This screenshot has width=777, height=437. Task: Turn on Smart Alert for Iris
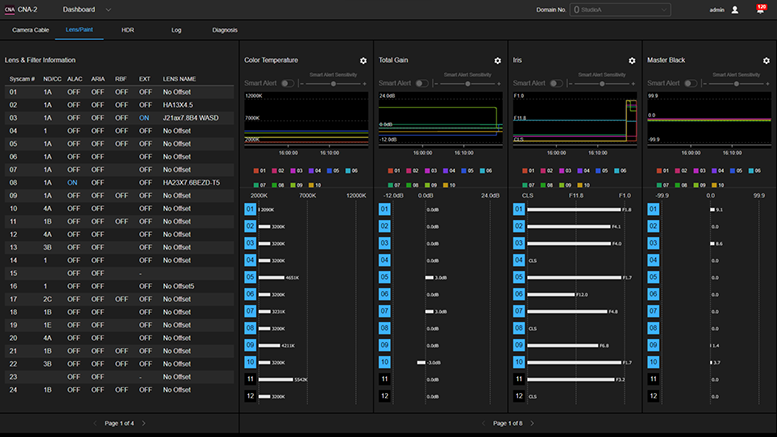tap(556, 83)
